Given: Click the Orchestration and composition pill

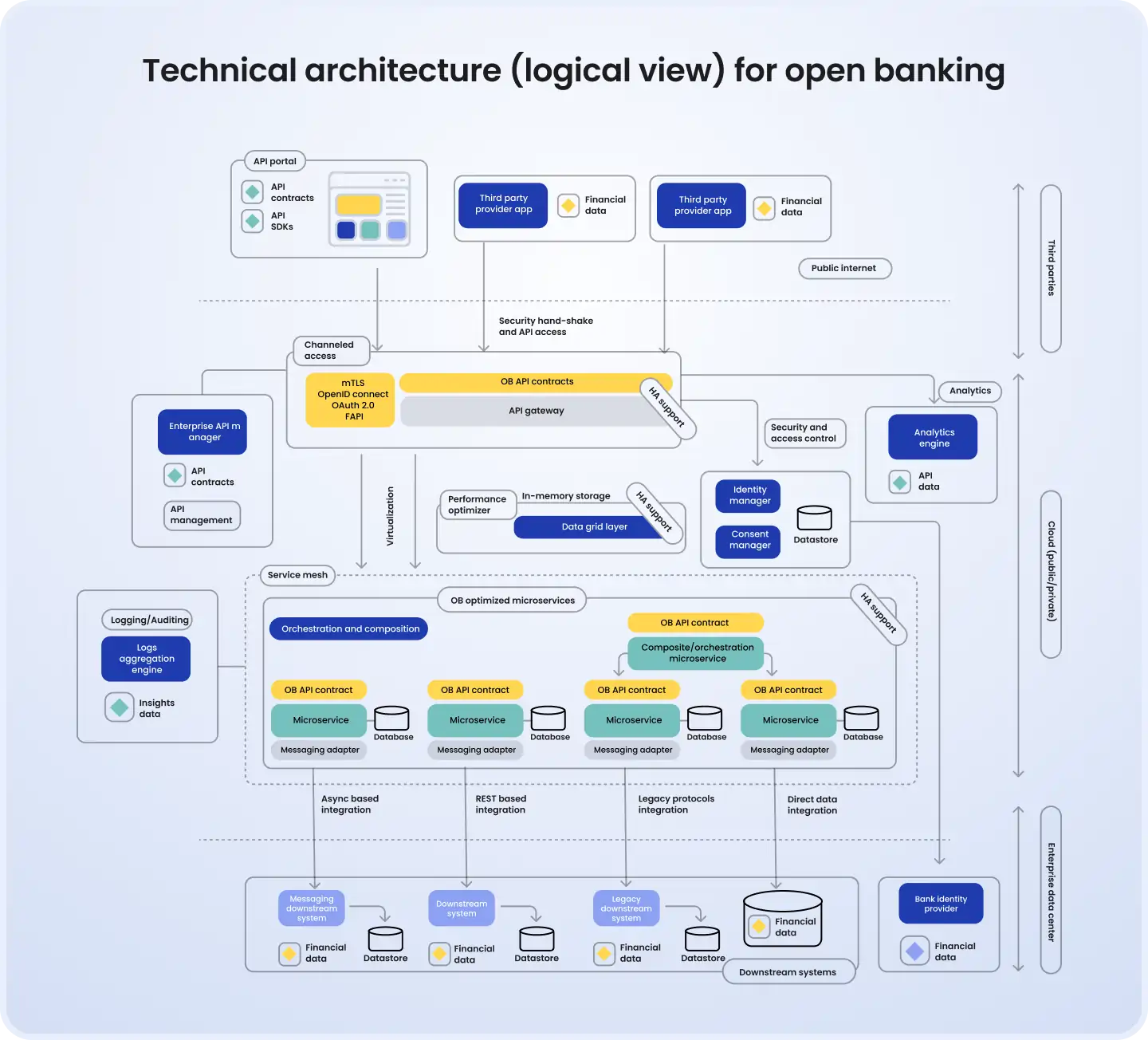Looking at the screenshot, I should pyautogui.click(x=349, y=628).
